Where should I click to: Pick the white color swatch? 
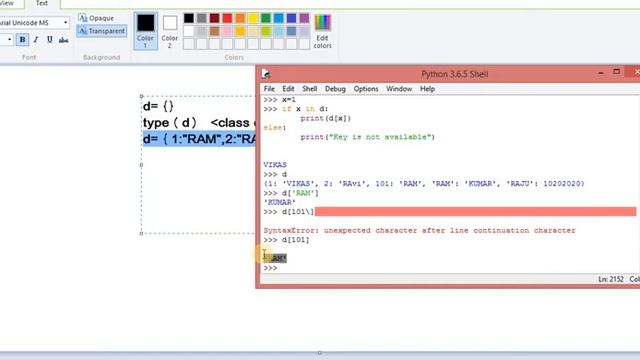click(189, 31)
